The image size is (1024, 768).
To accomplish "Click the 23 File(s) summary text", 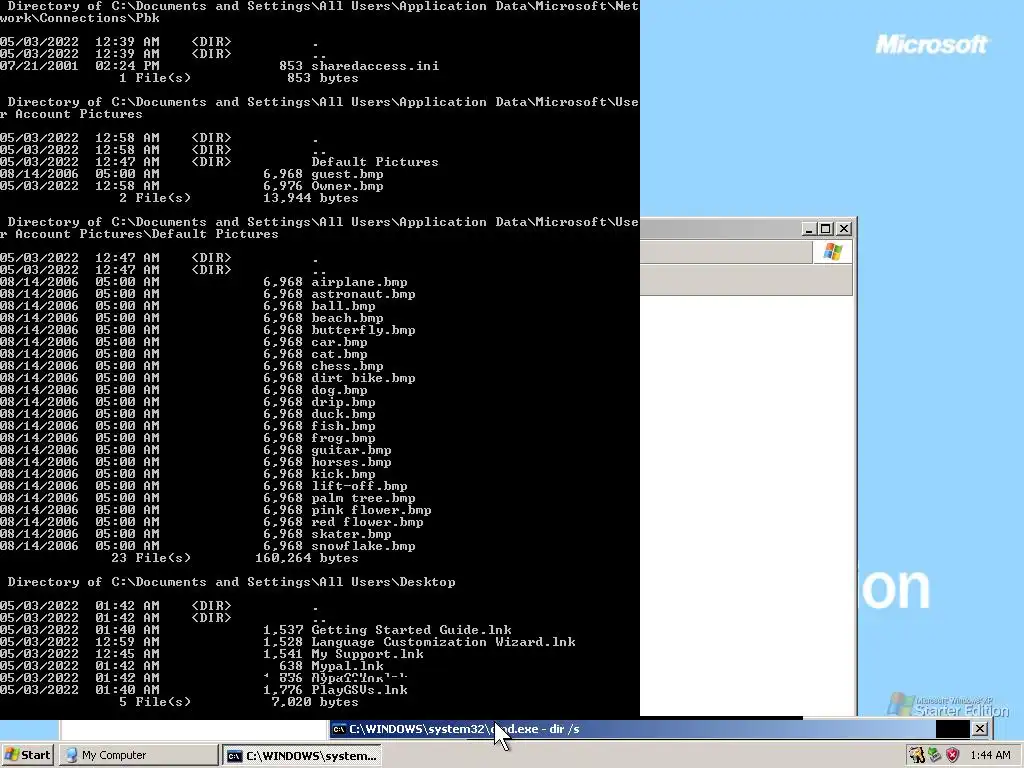I will point(151,558).
